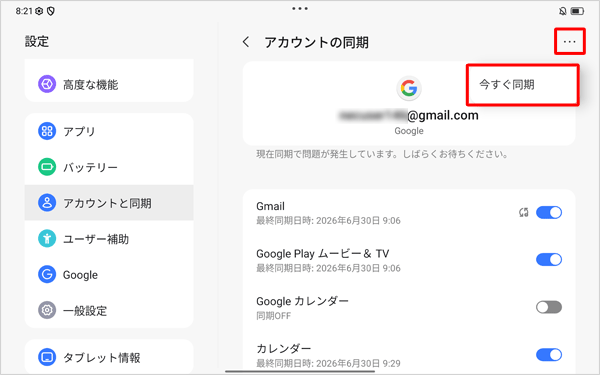The image size is (600, 375).
Task: Click the アプリ grid icon
Action: point(47,131)
